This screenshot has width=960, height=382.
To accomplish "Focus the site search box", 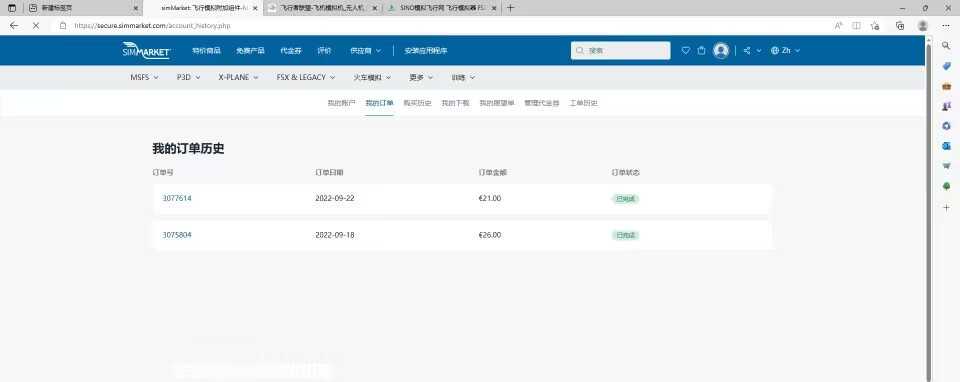I will point(620,51).
